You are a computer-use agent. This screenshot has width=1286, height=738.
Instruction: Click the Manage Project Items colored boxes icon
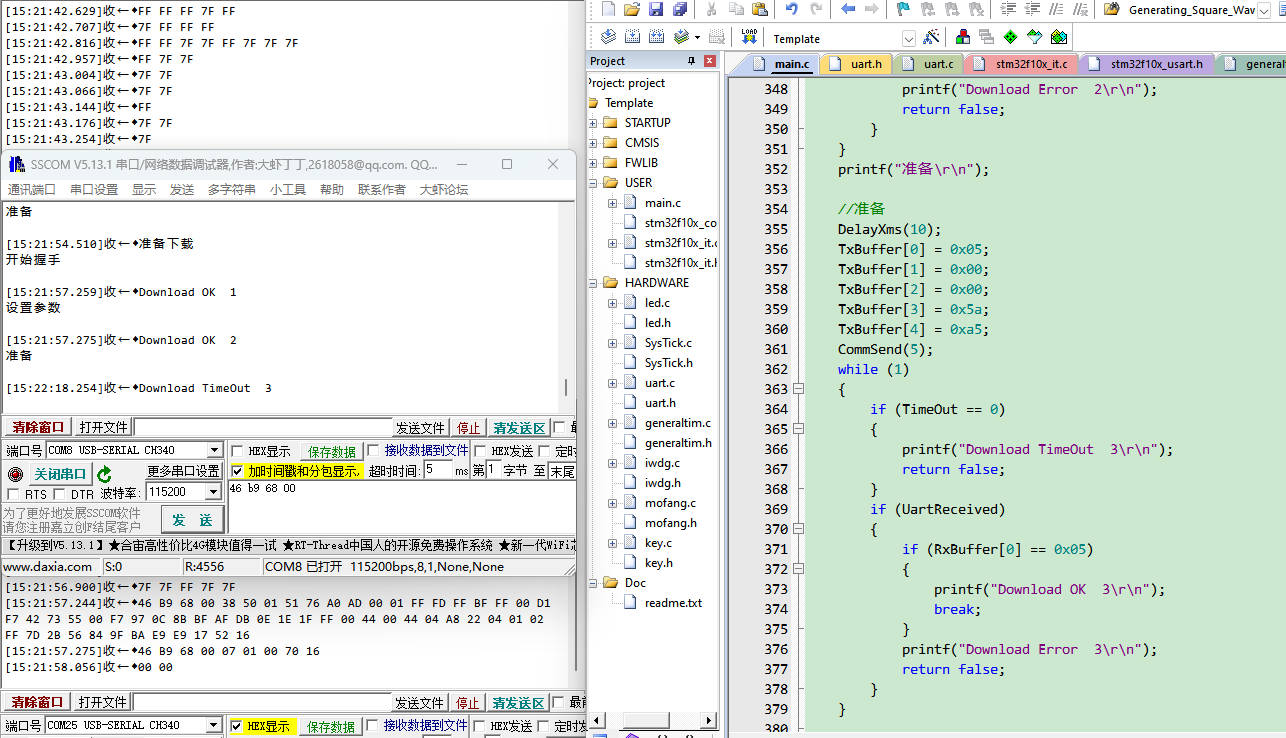click(963, 37)
